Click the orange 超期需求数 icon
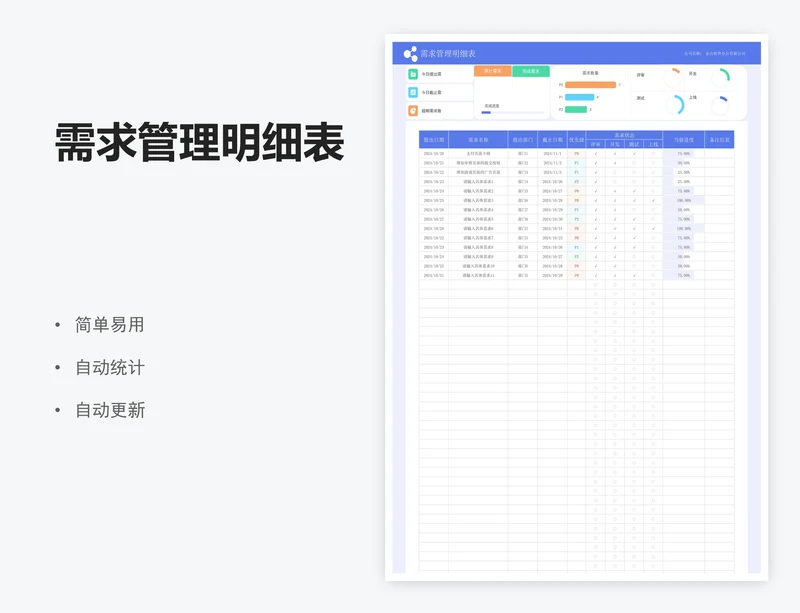The height and width of the screenshot is (613, 800). (413, 111)
